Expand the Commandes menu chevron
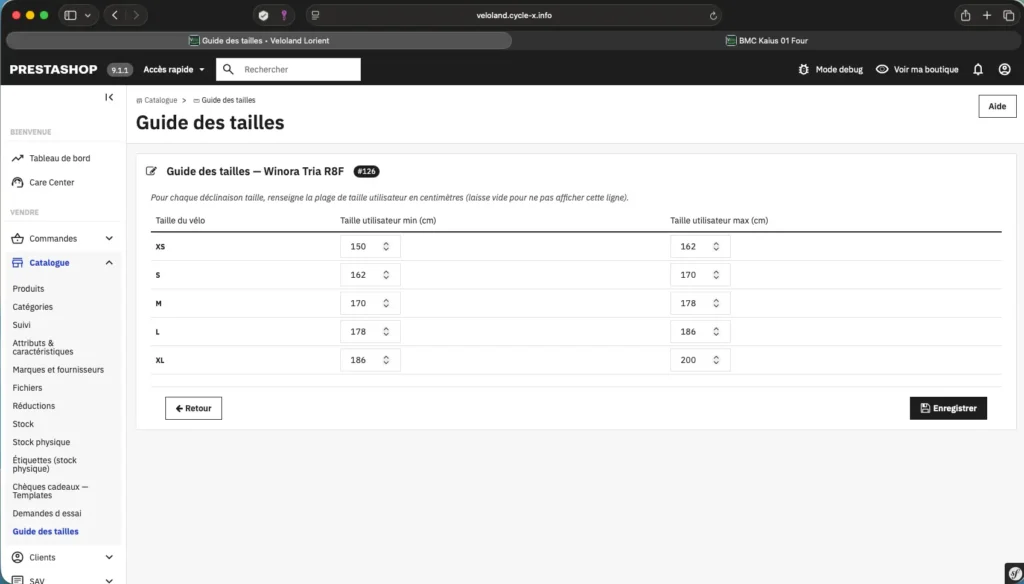 tap(109, 238)
